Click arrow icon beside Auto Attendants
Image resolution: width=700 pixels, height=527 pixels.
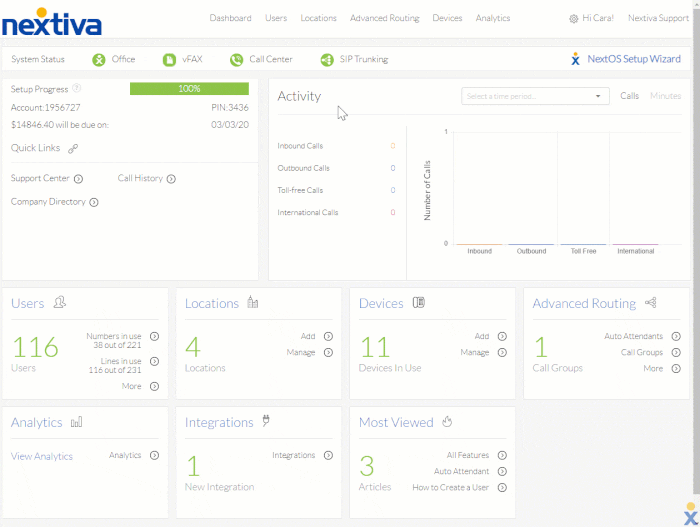tap(676, 337)
